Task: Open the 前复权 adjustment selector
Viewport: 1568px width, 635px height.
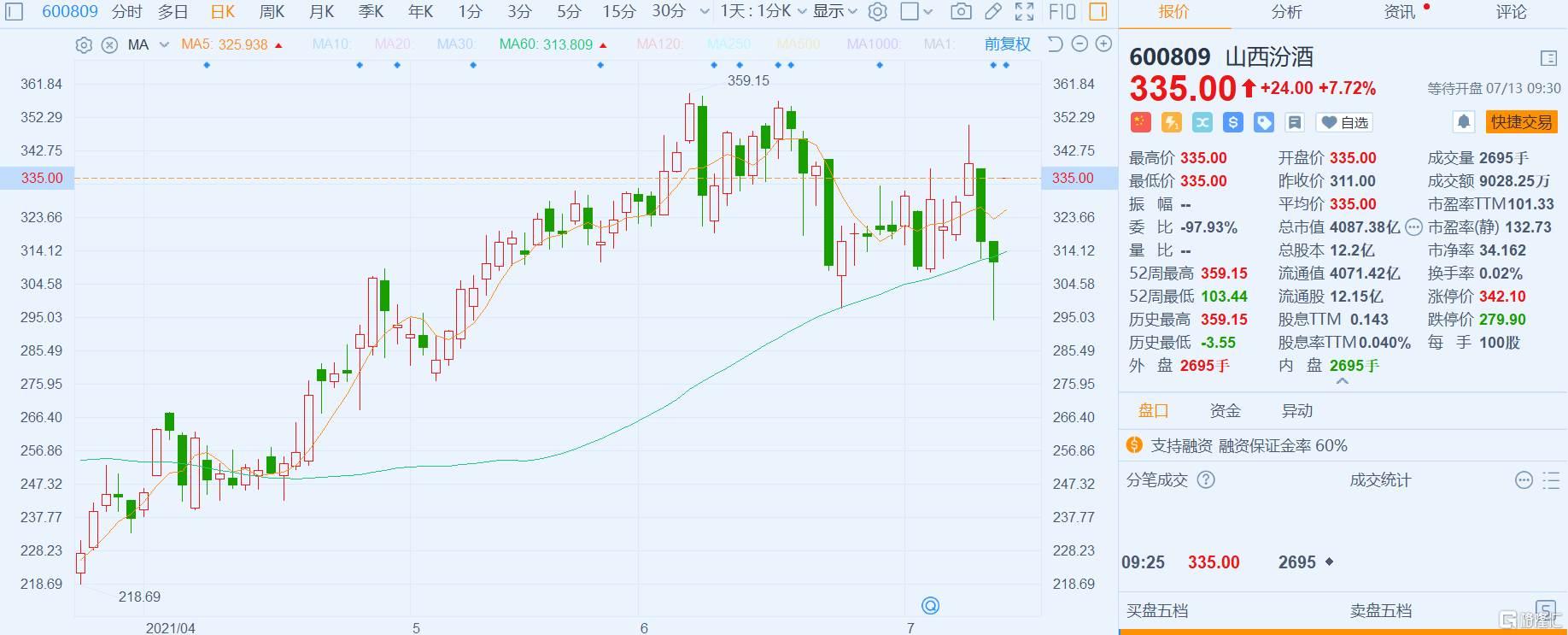Action: coord(1008,44)
